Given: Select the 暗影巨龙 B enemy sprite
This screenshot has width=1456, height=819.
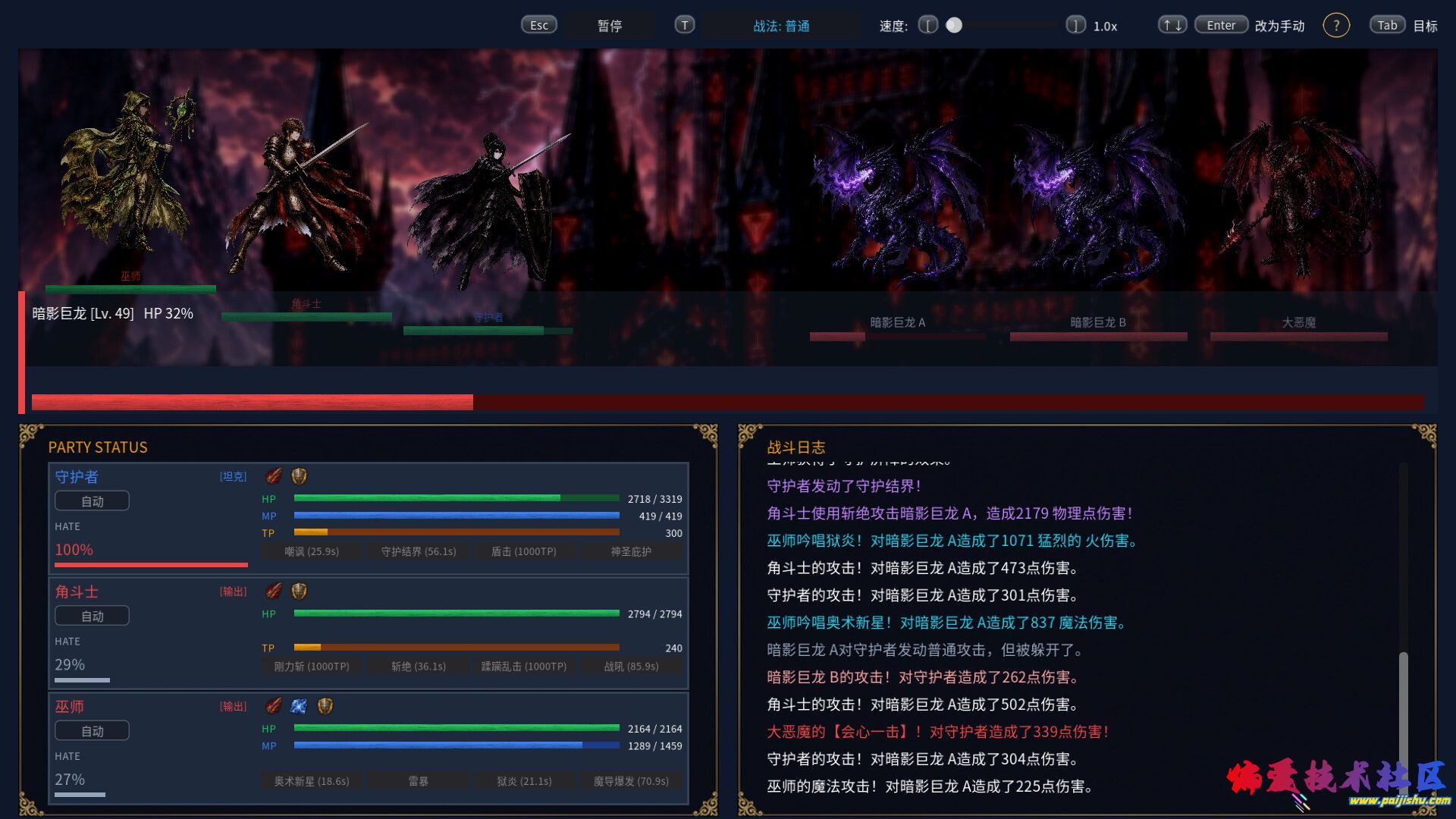Looking at the screenshot, I should [x=1097, y=201].
